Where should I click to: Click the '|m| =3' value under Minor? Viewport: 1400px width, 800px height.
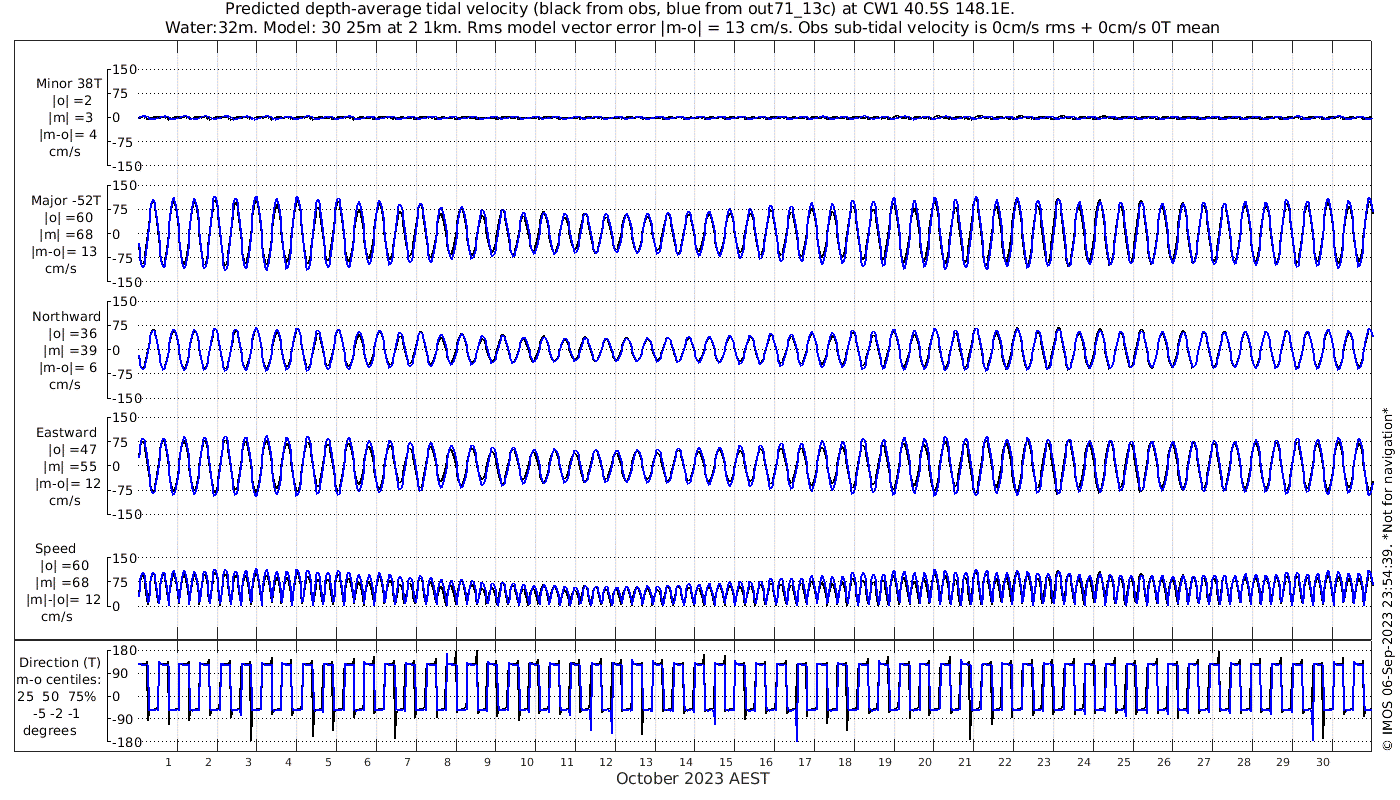(72, 118)
